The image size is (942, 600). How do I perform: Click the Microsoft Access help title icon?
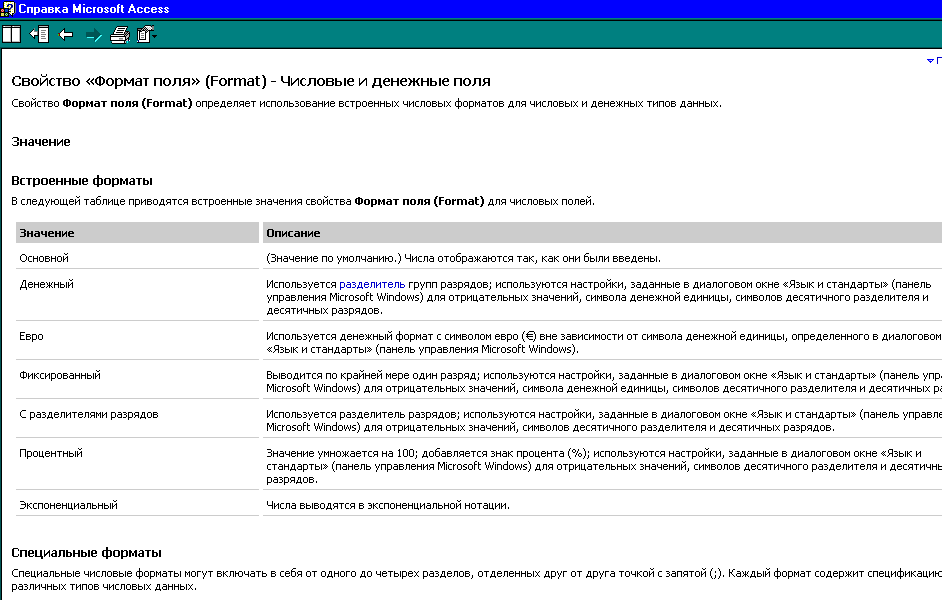8,8
